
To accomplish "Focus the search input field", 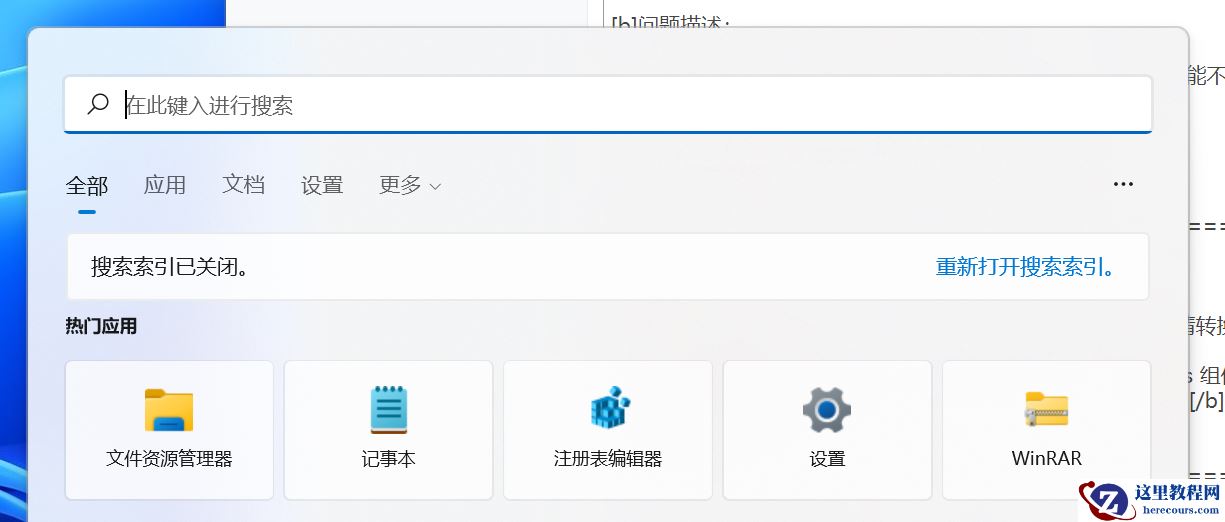I will click(608, 104).
